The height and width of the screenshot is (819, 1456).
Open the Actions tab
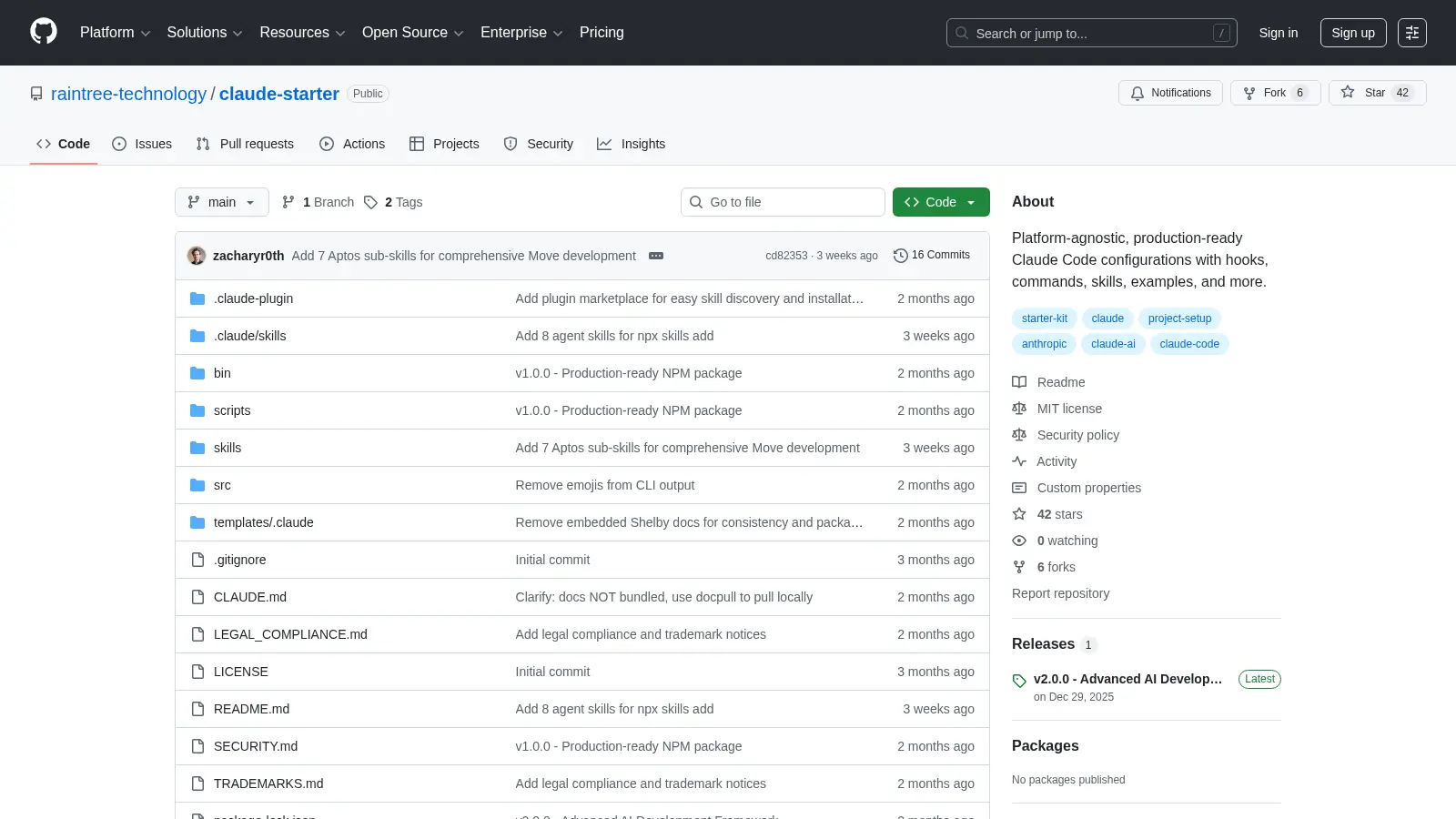click(x=352, y=144)
